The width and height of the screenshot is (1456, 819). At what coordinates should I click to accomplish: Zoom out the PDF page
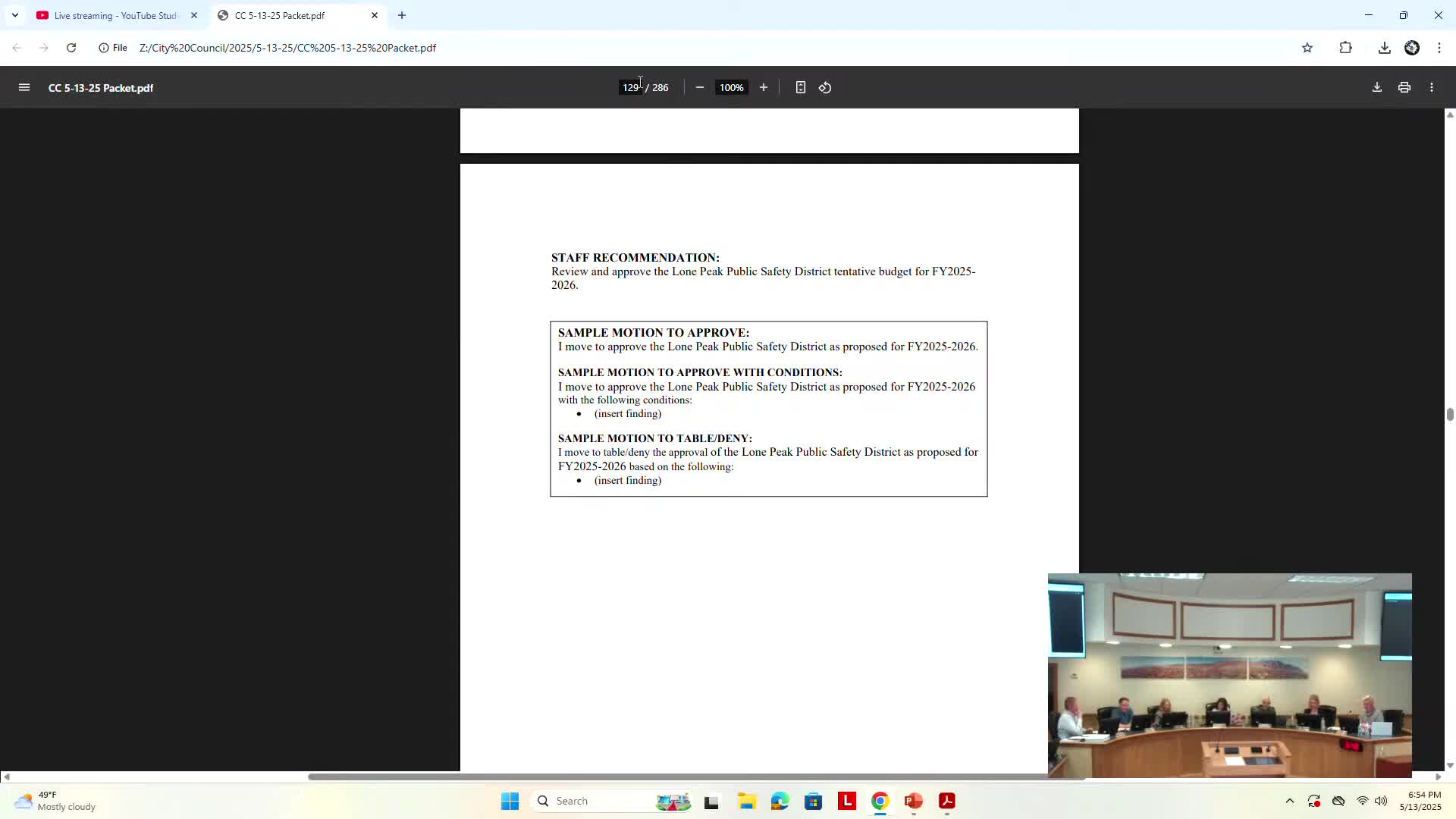699,88
